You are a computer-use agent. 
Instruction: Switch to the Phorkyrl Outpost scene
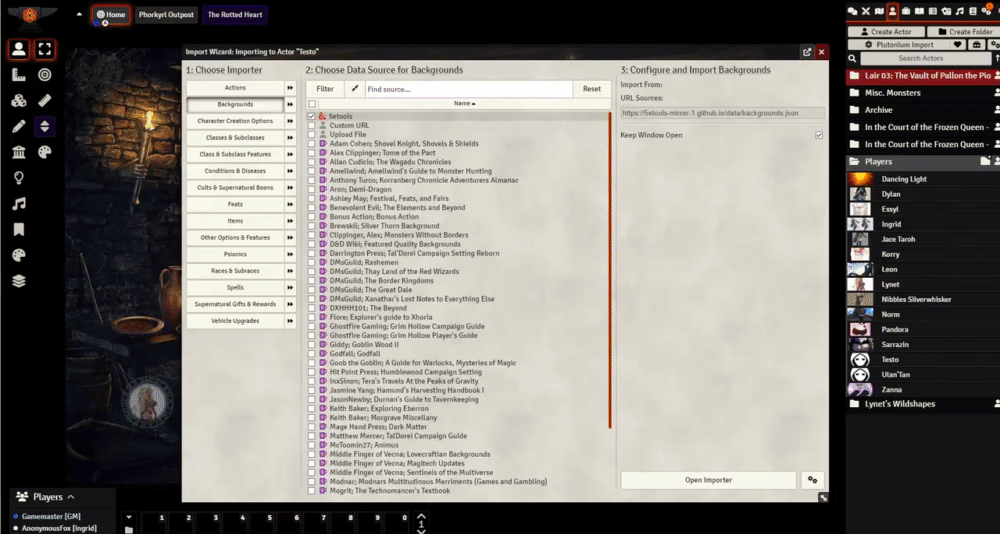[166, 15]
